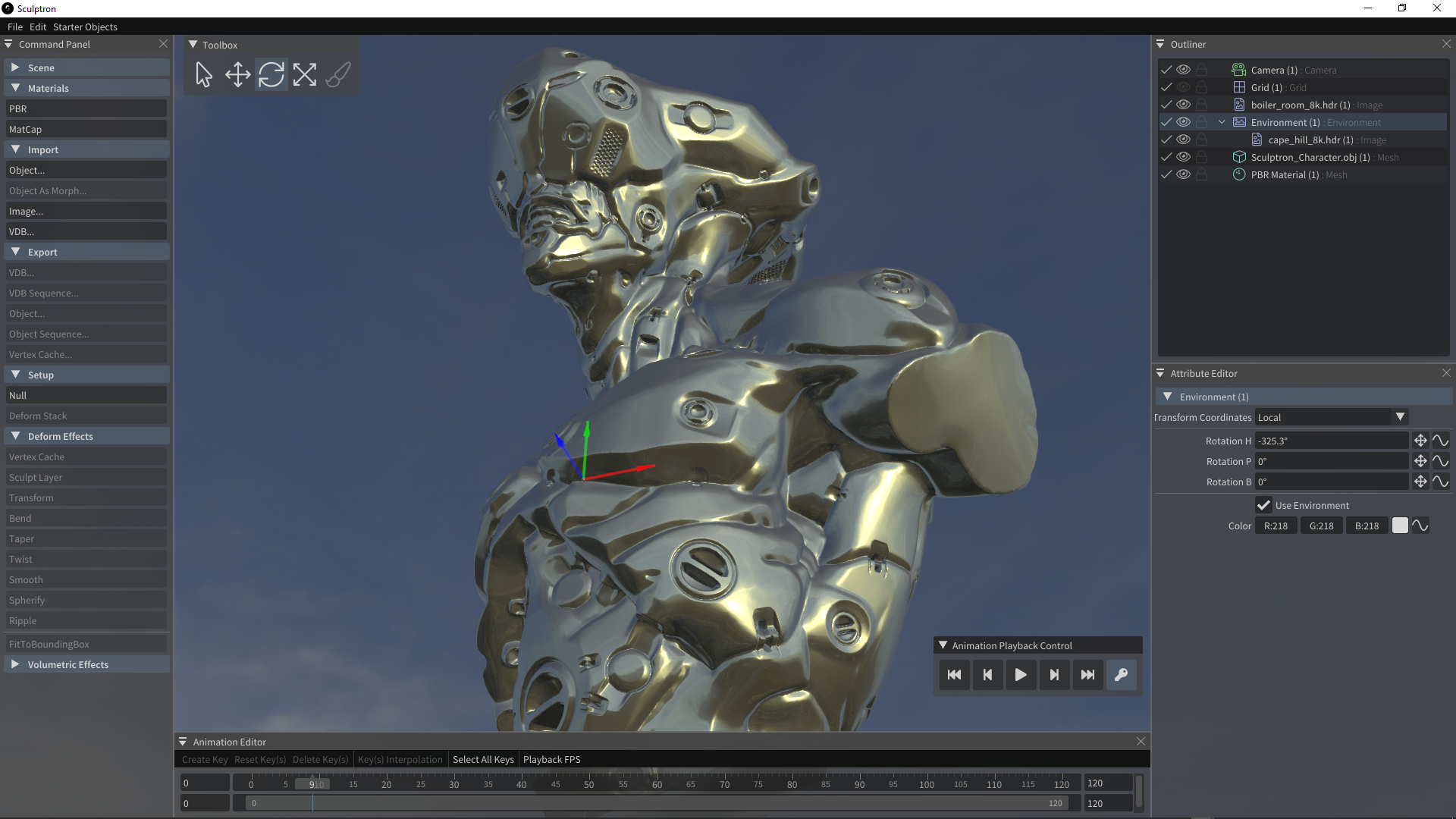
Task: Collapse the Environment (1) tree node
Action: tap(1222, 122)
